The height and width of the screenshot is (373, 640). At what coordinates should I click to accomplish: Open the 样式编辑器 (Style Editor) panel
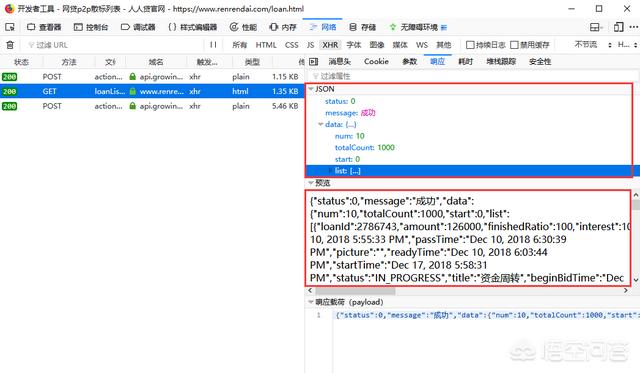tap(192, 27)
